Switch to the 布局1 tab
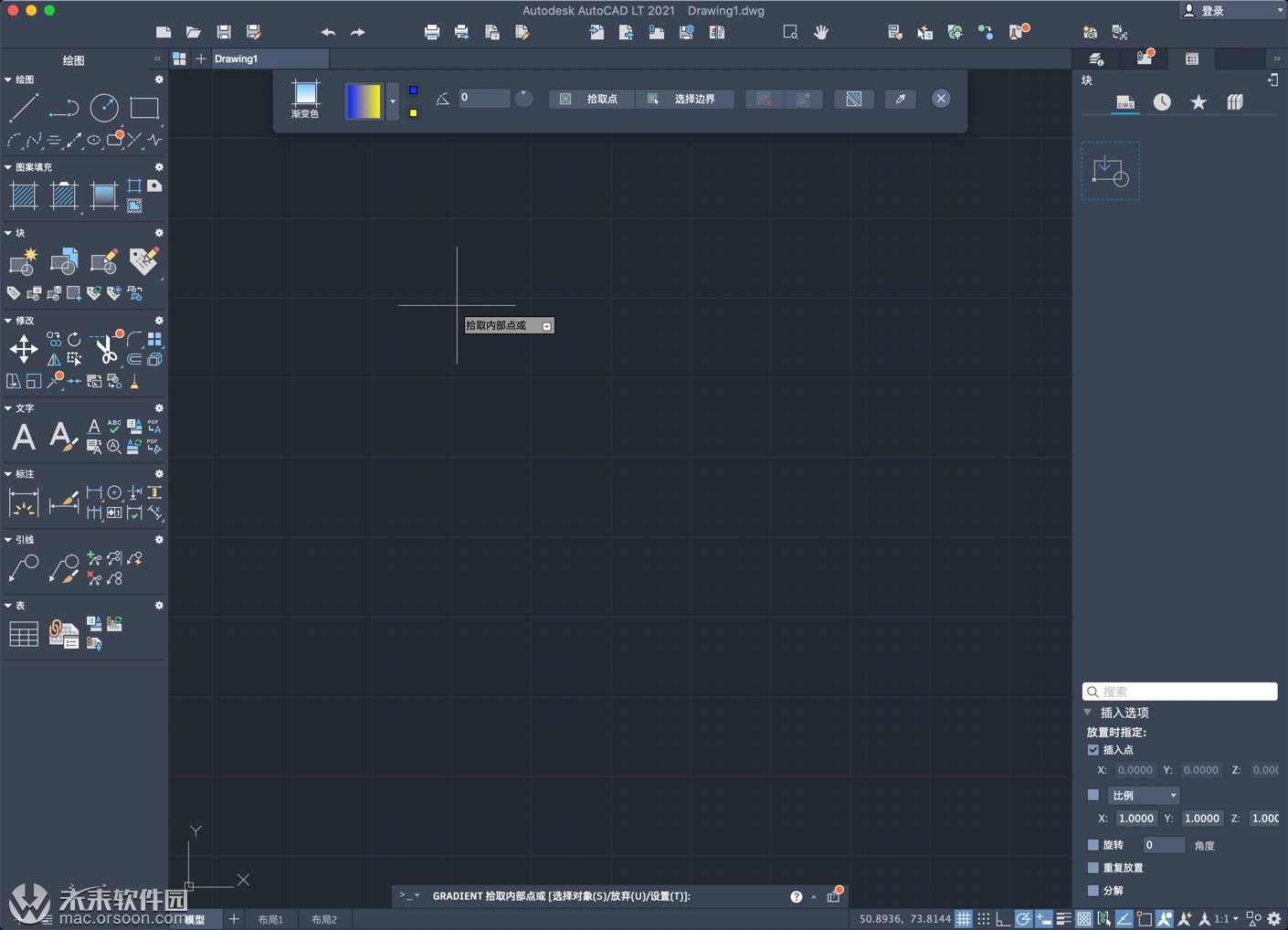This screenshot has width=1288, height=930. [270, 919]
